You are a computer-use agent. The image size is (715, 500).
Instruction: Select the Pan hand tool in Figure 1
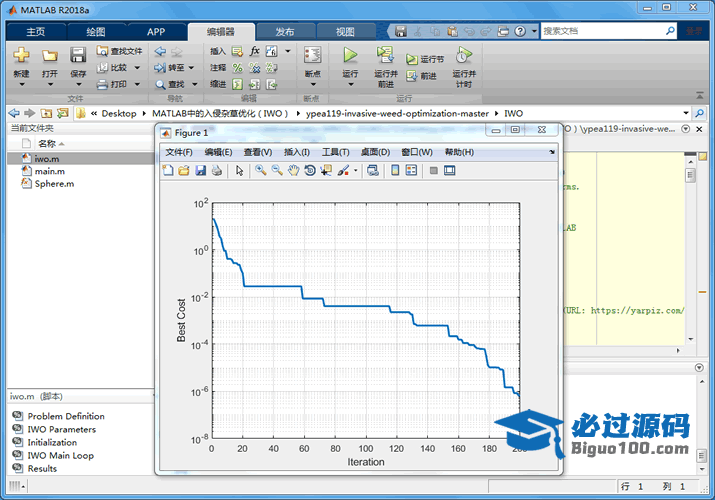click(x=293, y=171)
